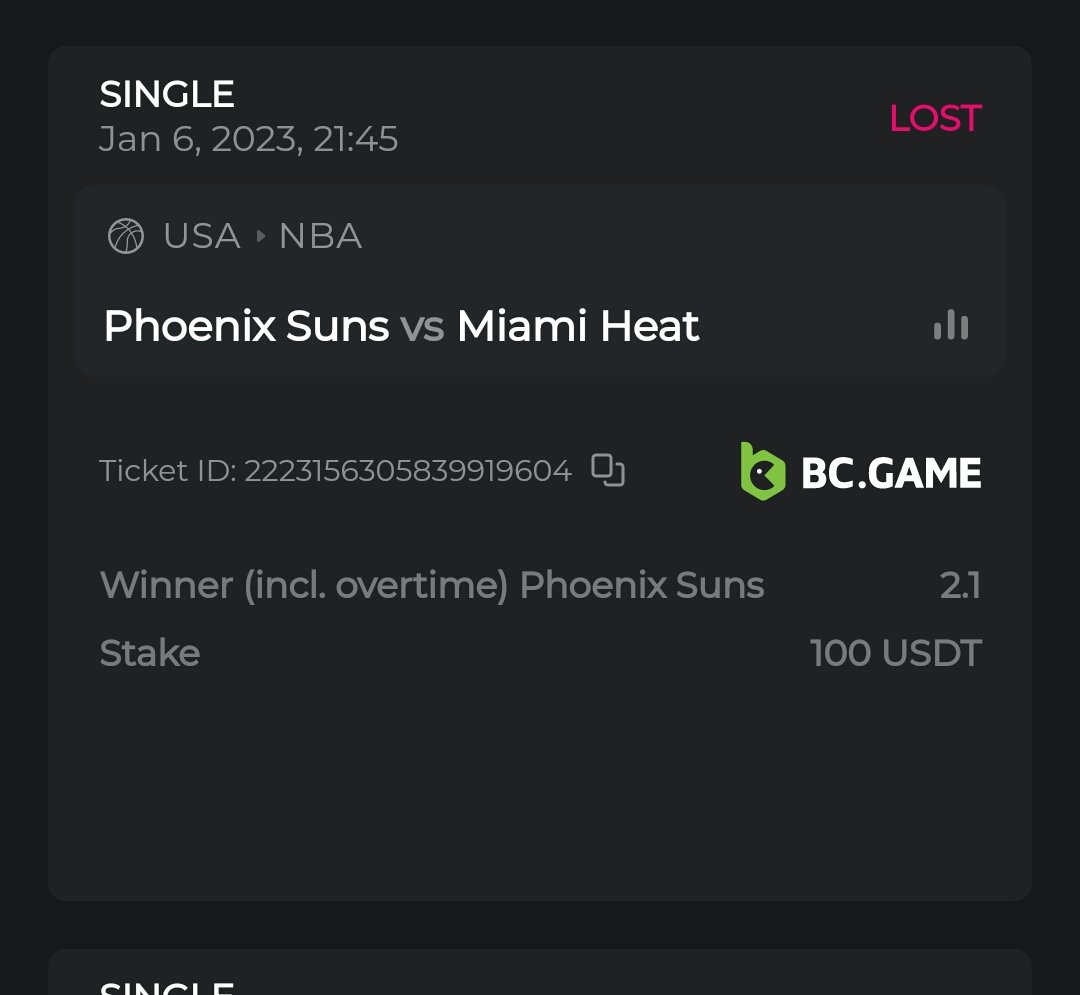Tap the Phoenix Suns team name
The height and width of the screenshot is (995, 1080).
click(x=246, y=326)
